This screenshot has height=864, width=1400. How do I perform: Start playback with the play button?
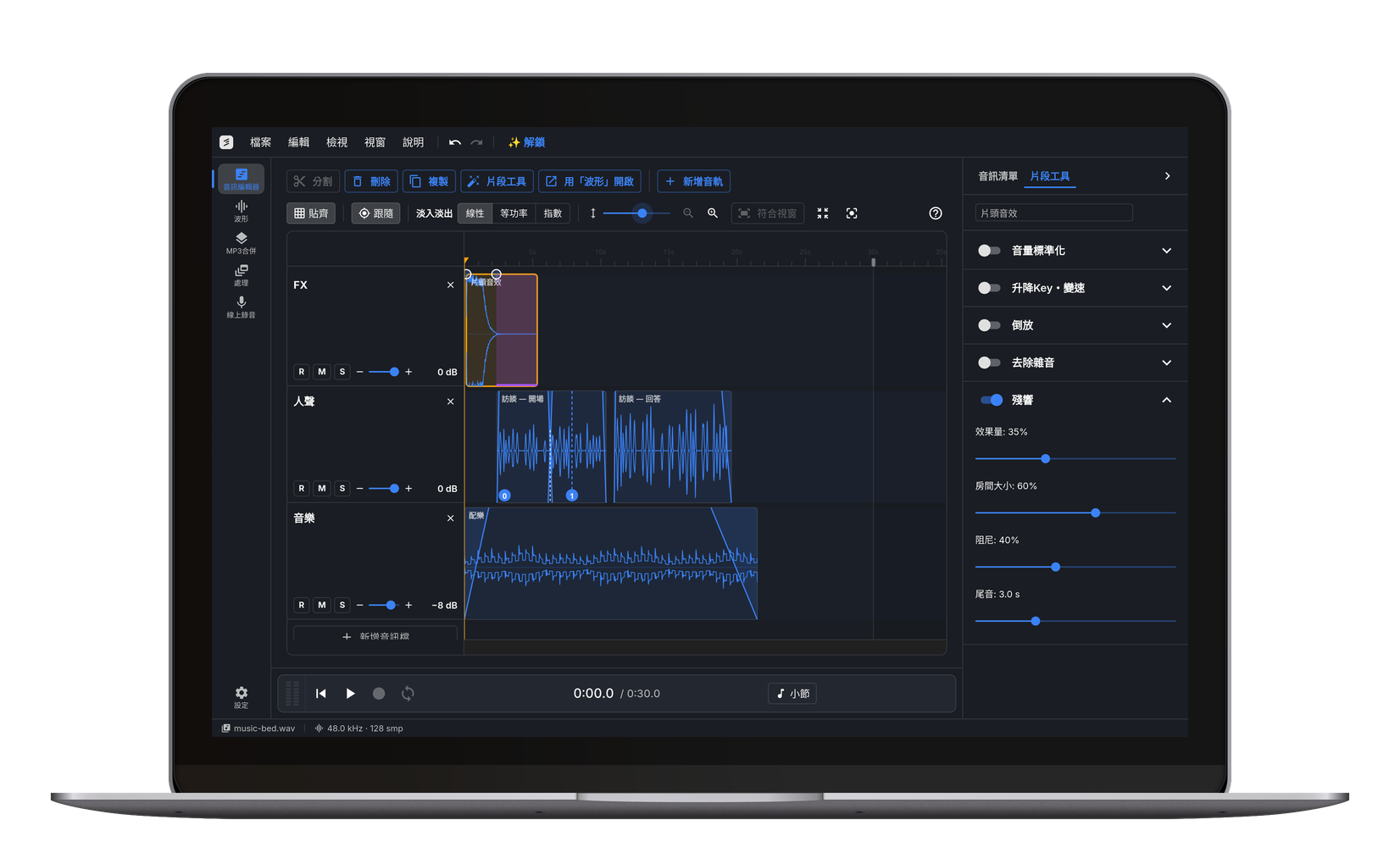[x=350, y=694]
